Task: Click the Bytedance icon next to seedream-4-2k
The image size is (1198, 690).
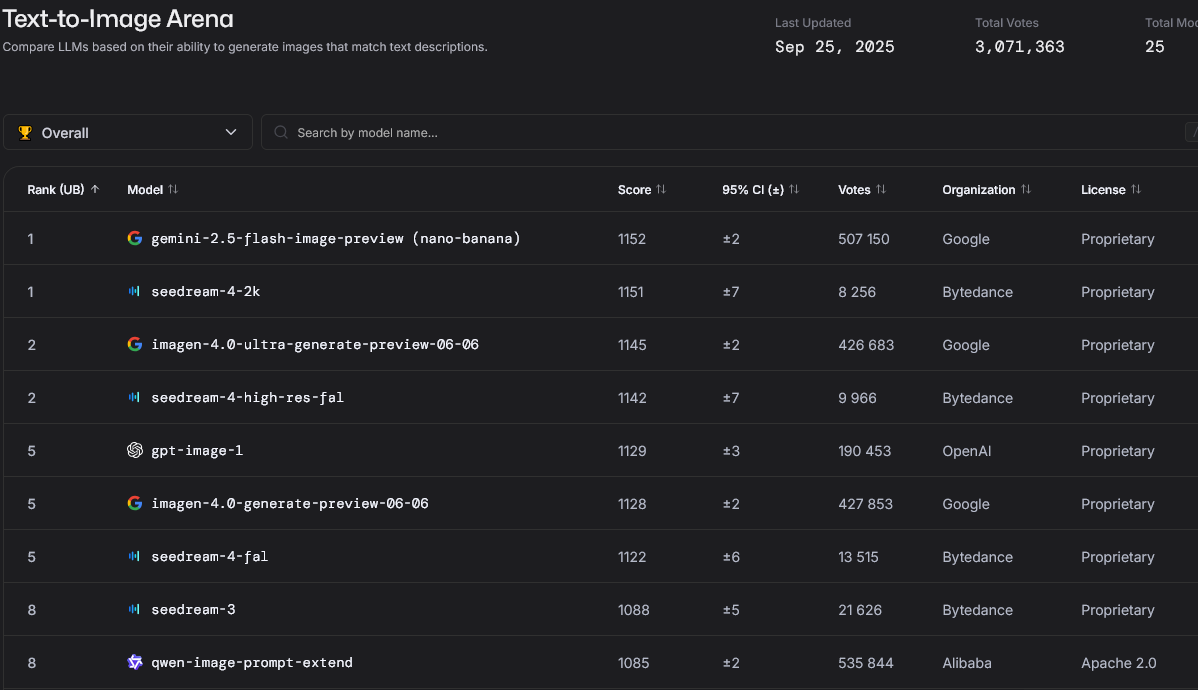Action: 135,292
